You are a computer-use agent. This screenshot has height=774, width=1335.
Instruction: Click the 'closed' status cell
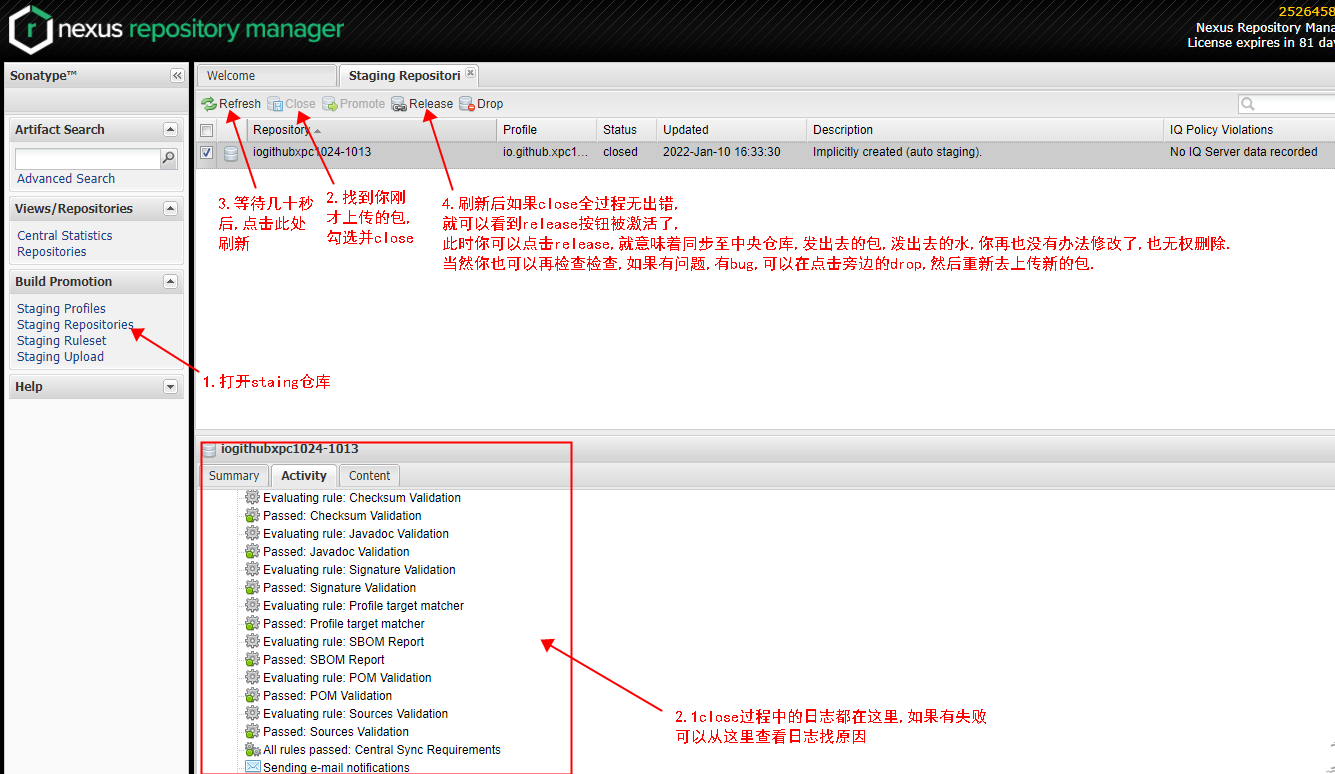[x=620, y=152]
